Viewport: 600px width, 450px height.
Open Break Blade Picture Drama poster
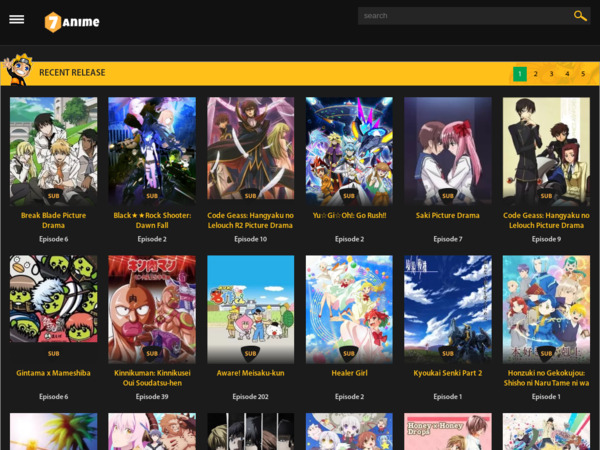[54, 152]
